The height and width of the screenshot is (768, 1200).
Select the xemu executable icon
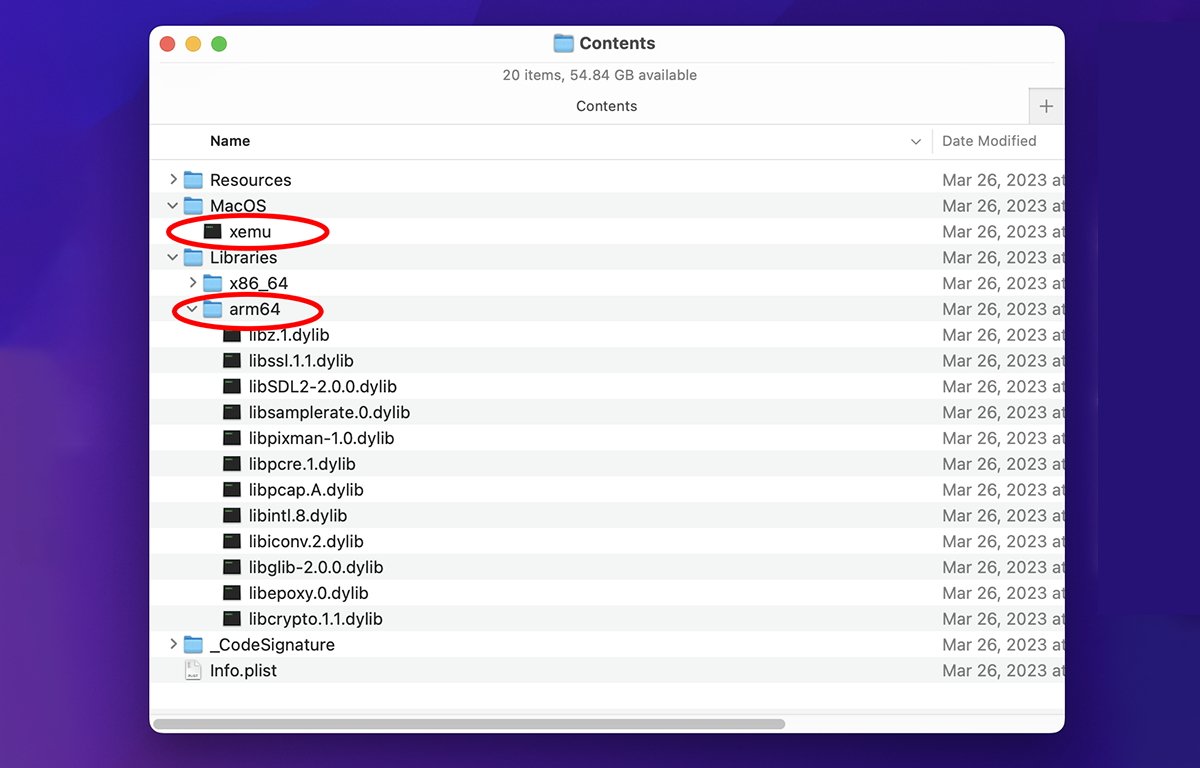click(x=212, y=232)
